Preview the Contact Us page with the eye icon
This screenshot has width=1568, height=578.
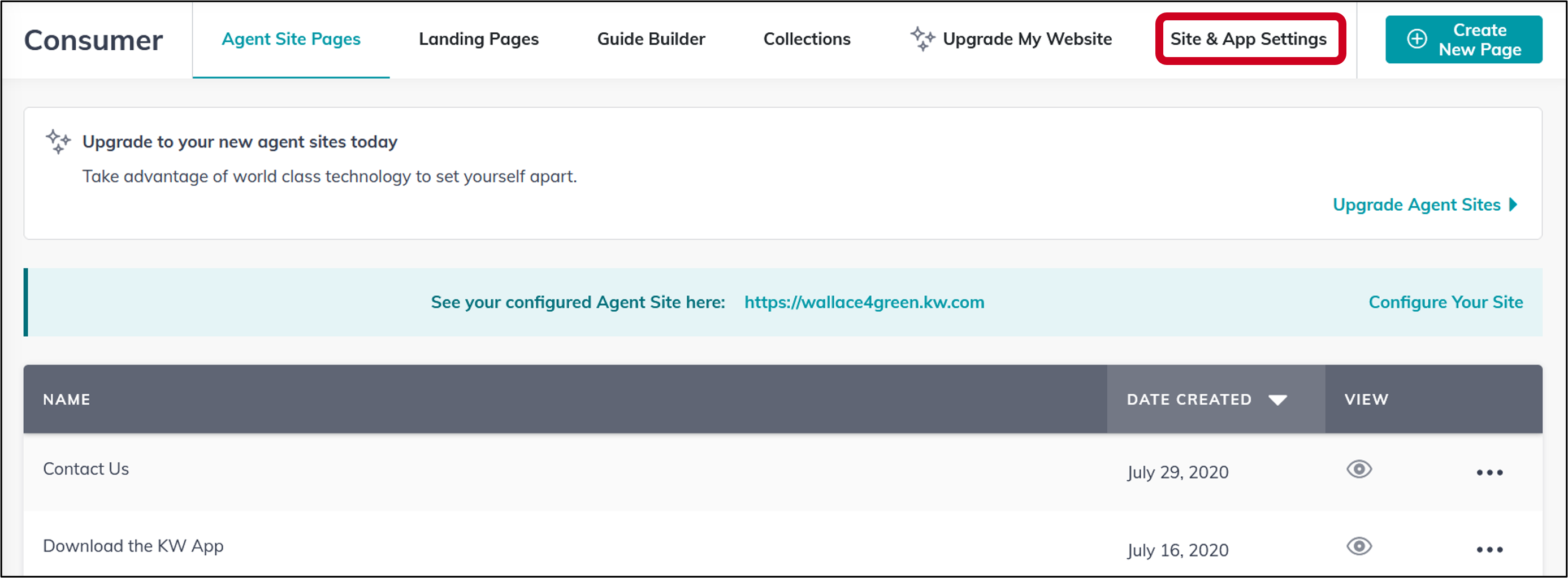point(1359,469)
